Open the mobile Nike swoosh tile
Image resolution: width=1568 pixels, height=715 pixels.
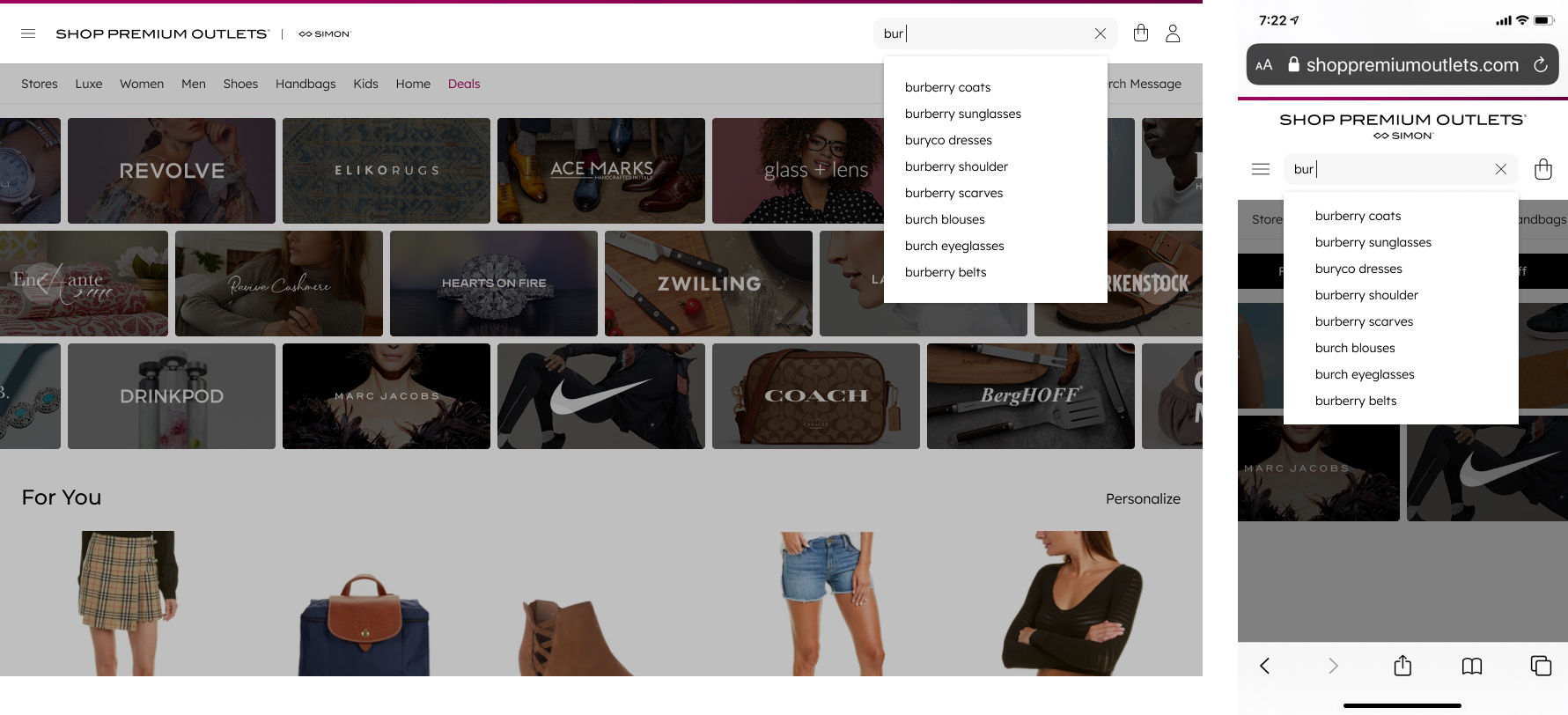point(1487,468)
